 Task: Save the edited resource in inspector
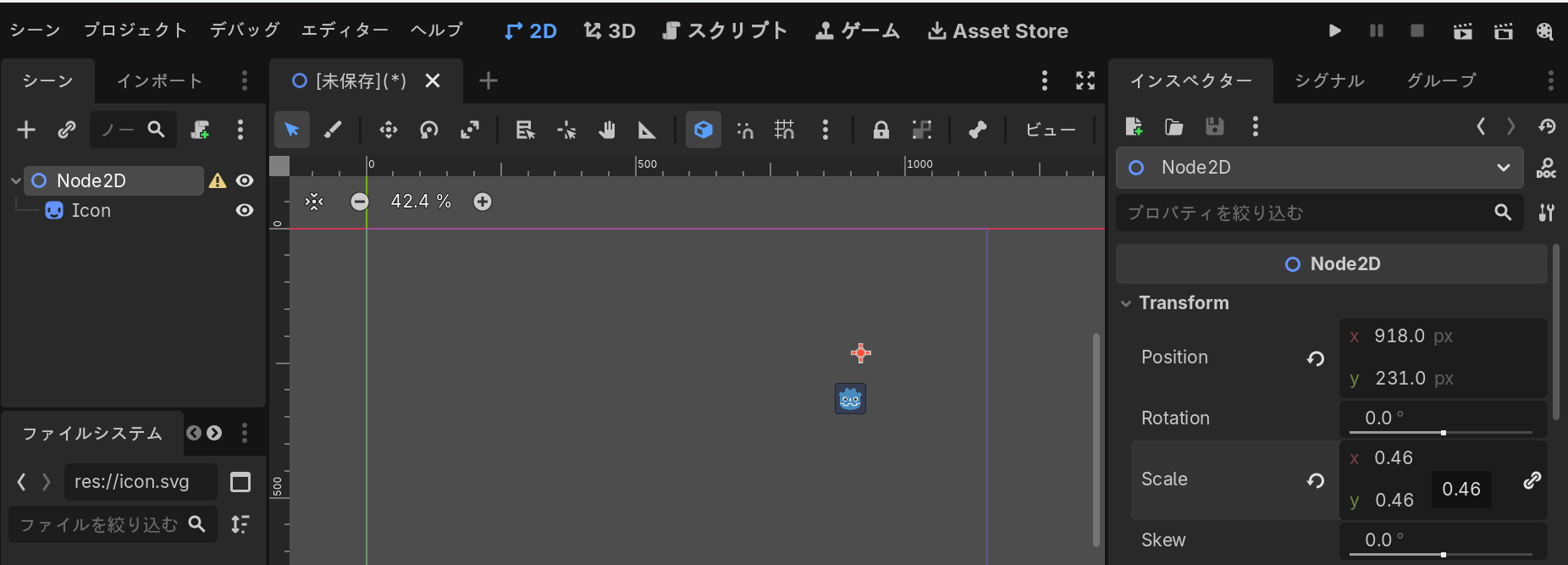click(x=1215, y=127)
